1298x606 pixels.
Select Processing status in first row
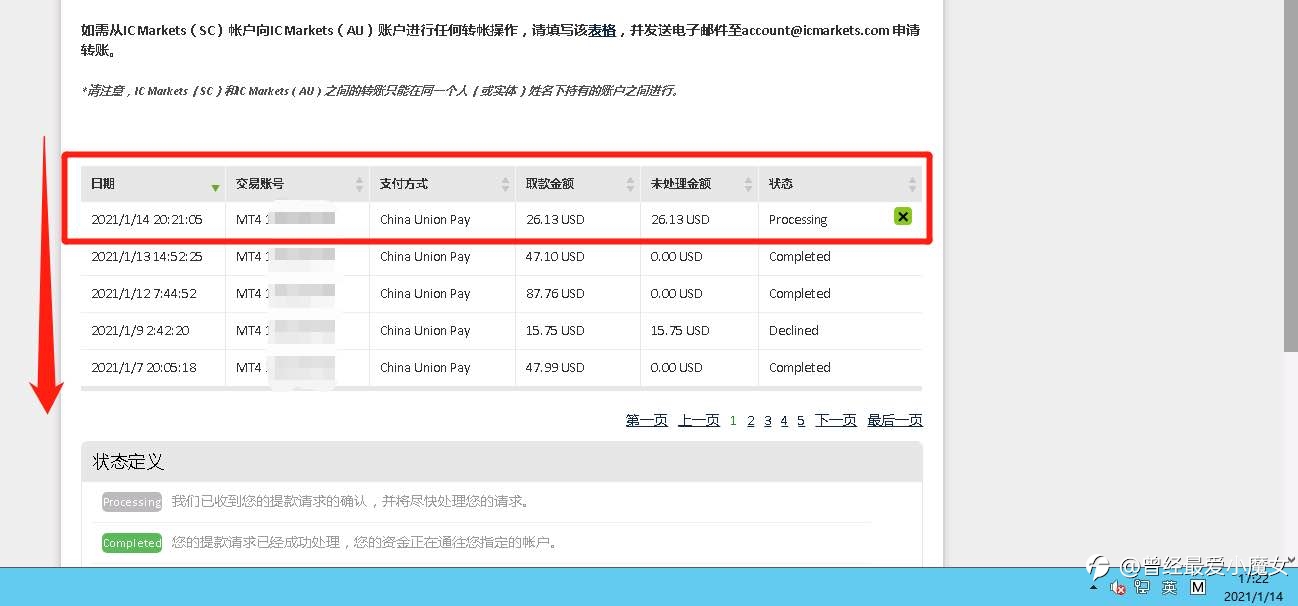798,220
